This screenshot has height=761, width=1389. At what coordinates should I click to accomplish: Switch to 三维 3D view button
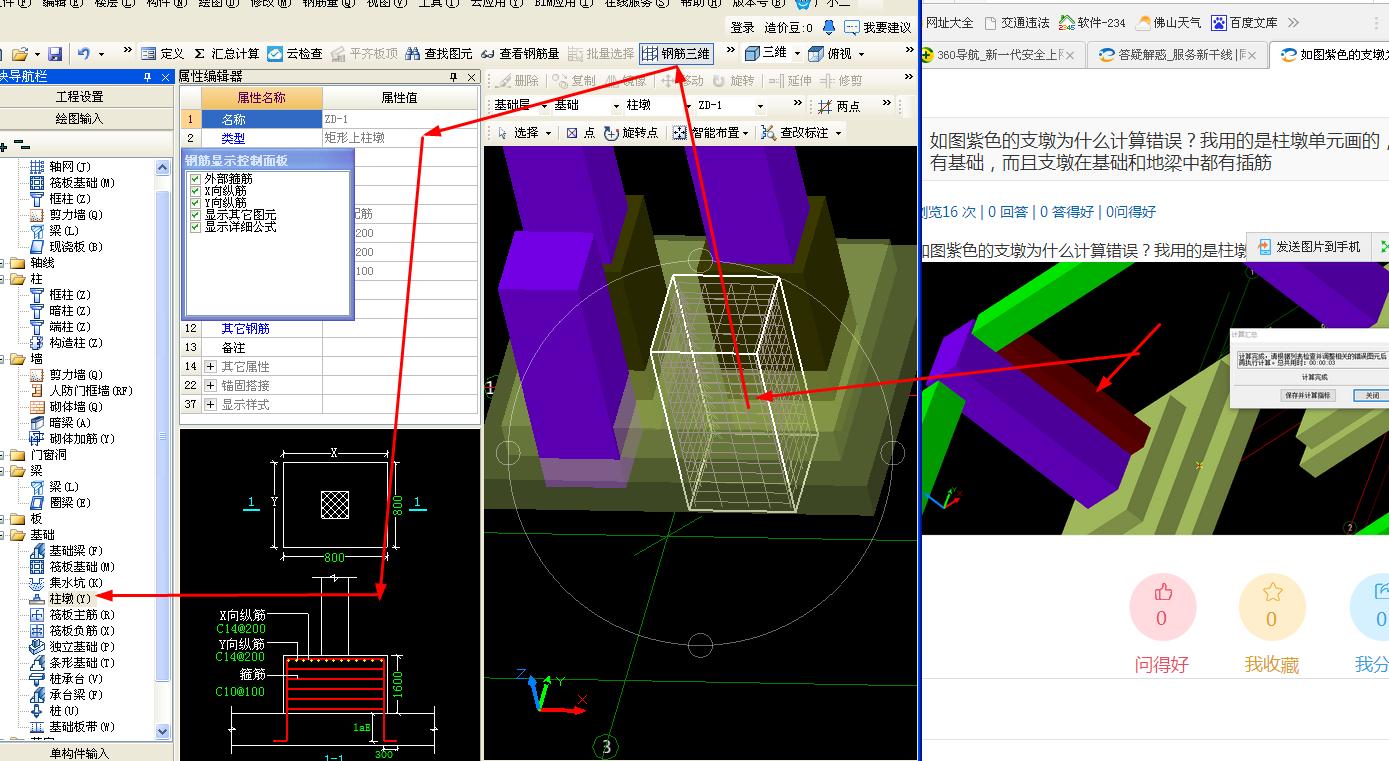766,54
